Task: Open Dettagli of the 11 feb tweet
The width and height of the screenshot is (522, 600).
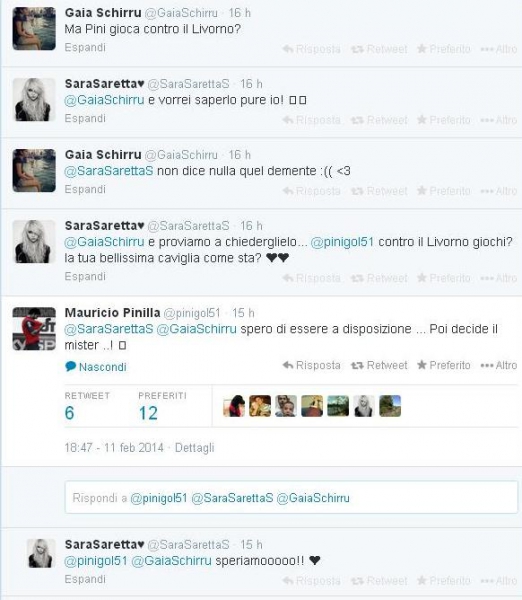Action: (x=194, y=447)
